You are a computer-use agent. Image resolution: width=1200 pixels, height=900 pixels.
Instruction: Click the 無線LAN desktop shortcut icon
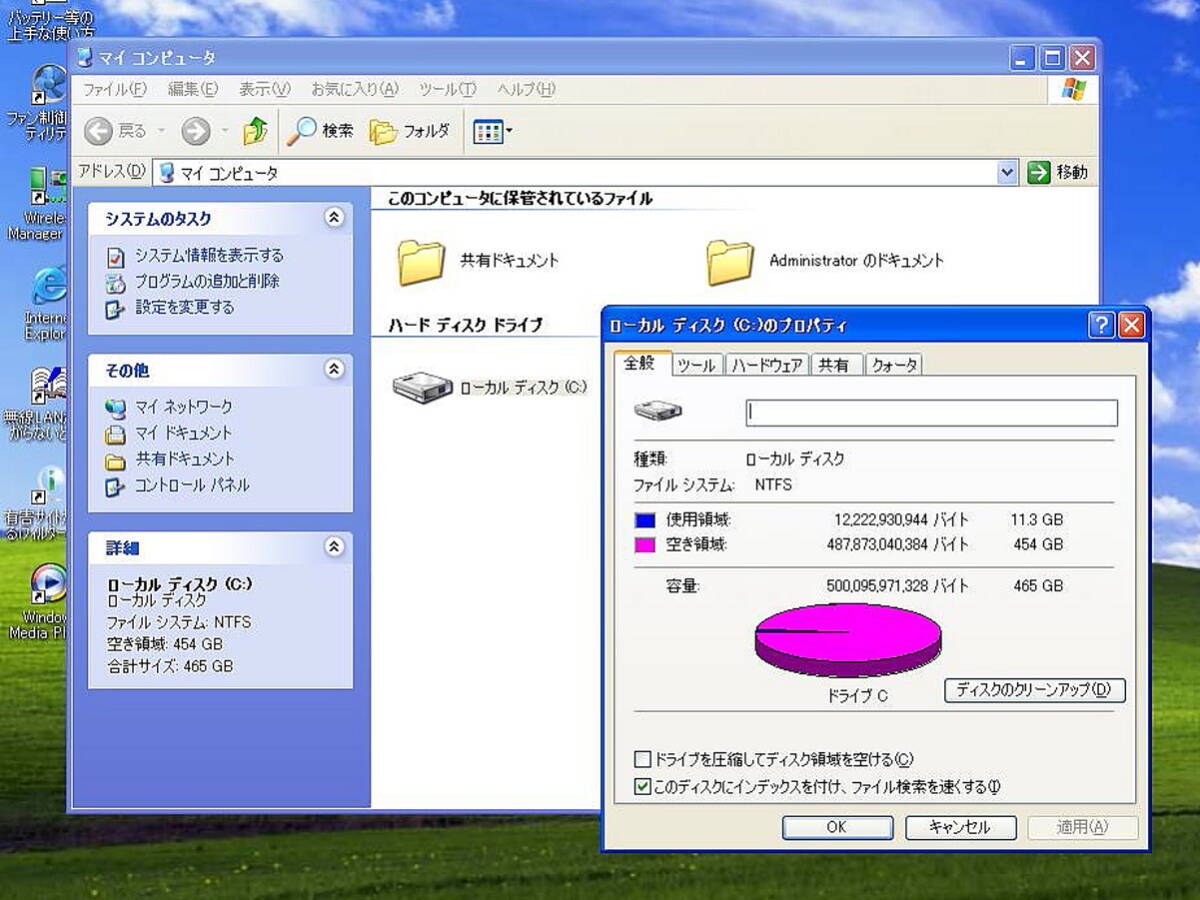(x=49, y=384)
